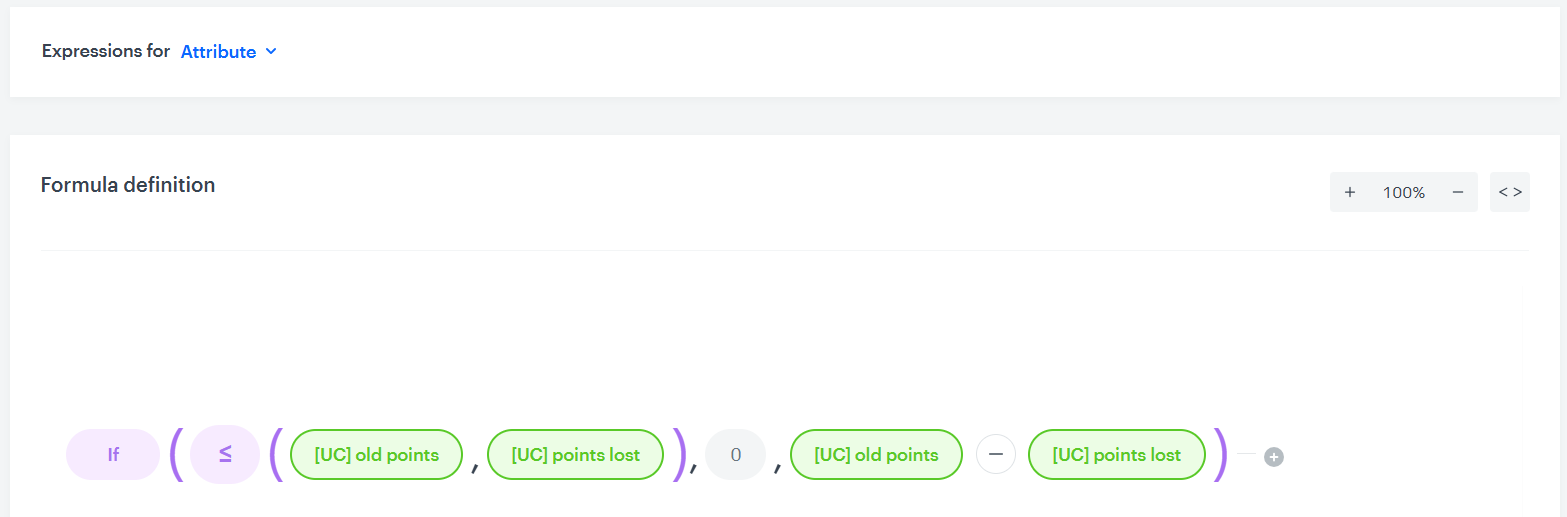Screen dimensions: 1567x517
Task: Click the [UC] points lost after minus
Action: (x=1116, y=455)
